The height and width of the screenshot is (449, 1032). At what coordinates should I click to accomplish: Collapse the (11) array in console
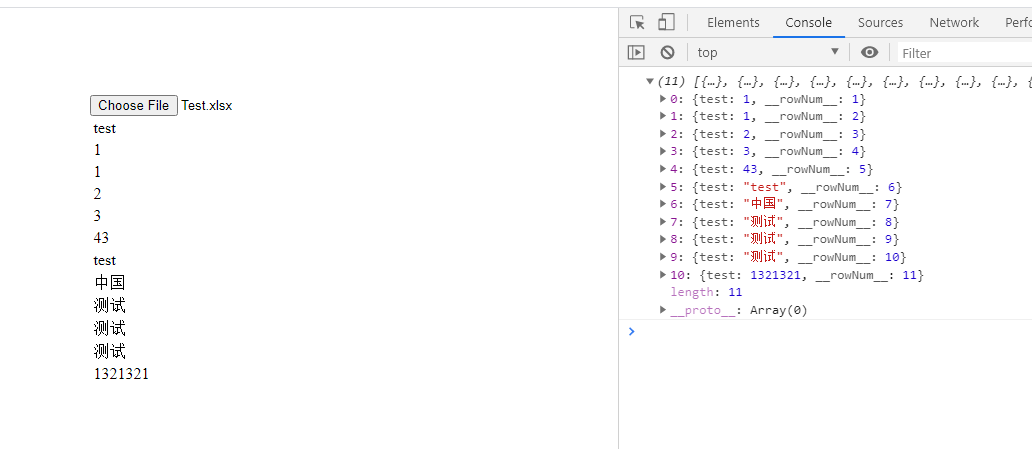click(650, 82)
